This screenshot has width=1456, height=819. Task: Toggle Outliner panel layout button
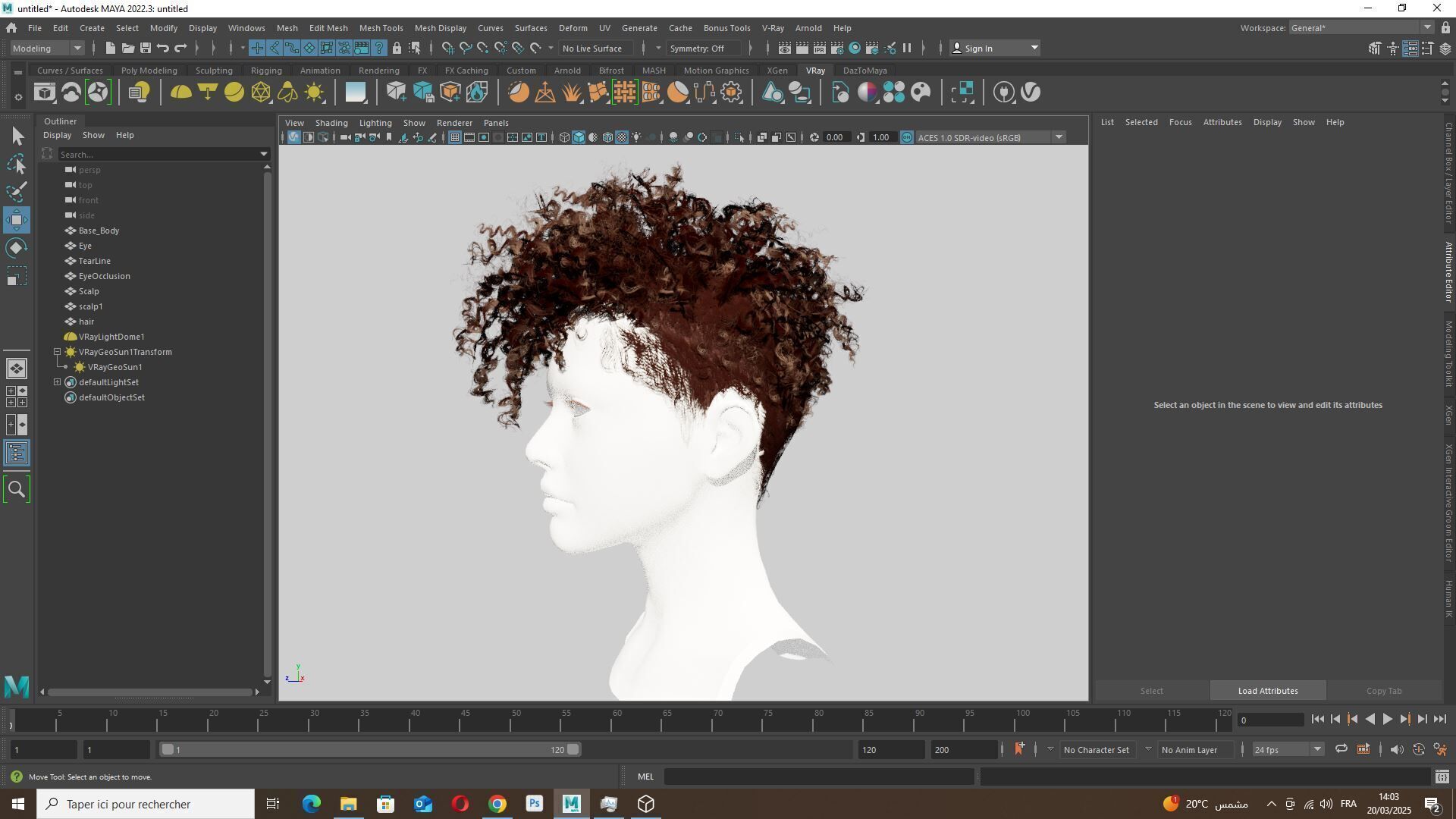[17, 453]
